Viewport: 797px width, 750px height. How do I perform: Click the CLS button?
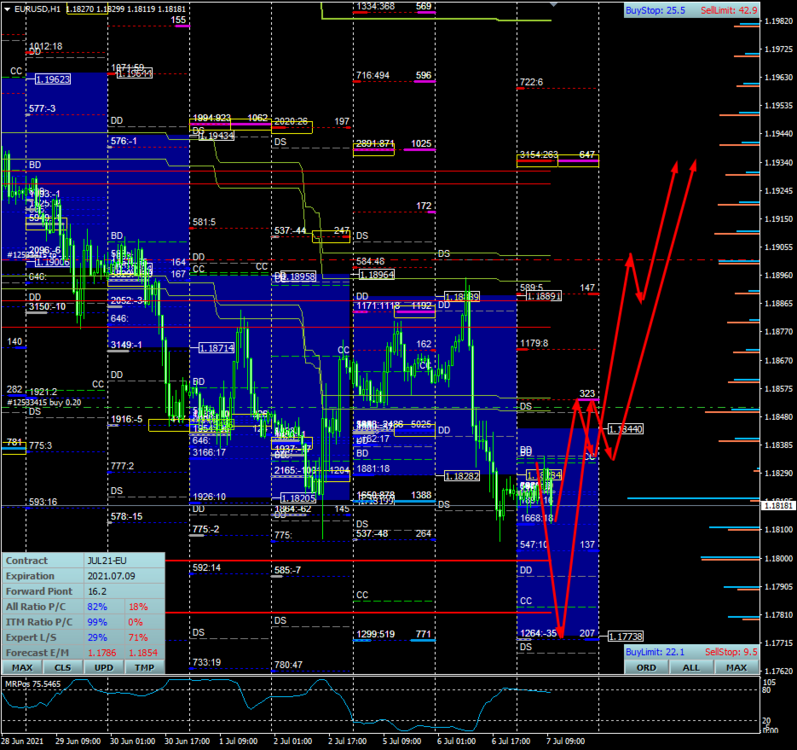[63, 668]
